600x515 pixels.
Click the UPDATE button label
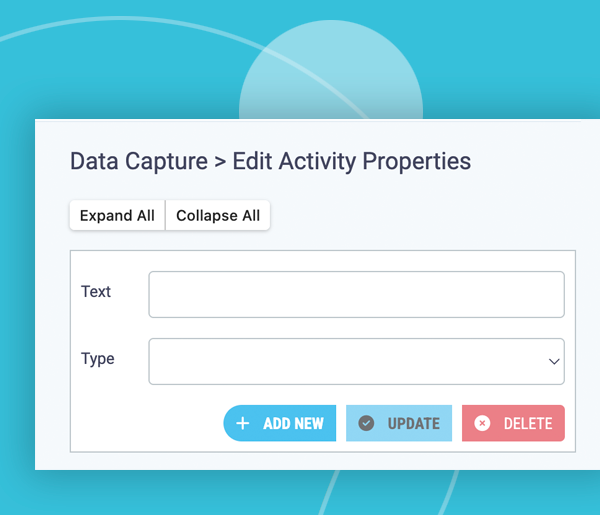click(x=414, y=424)
